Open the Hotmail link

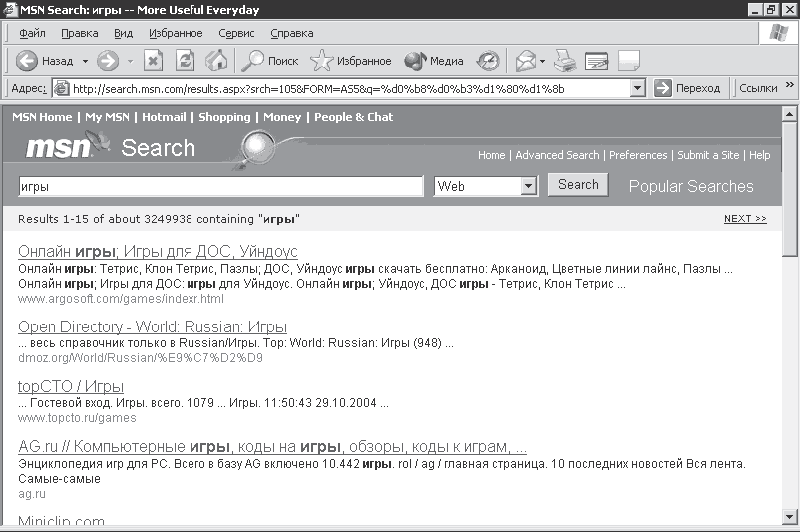pyautogui.click(x=164, y=117)
